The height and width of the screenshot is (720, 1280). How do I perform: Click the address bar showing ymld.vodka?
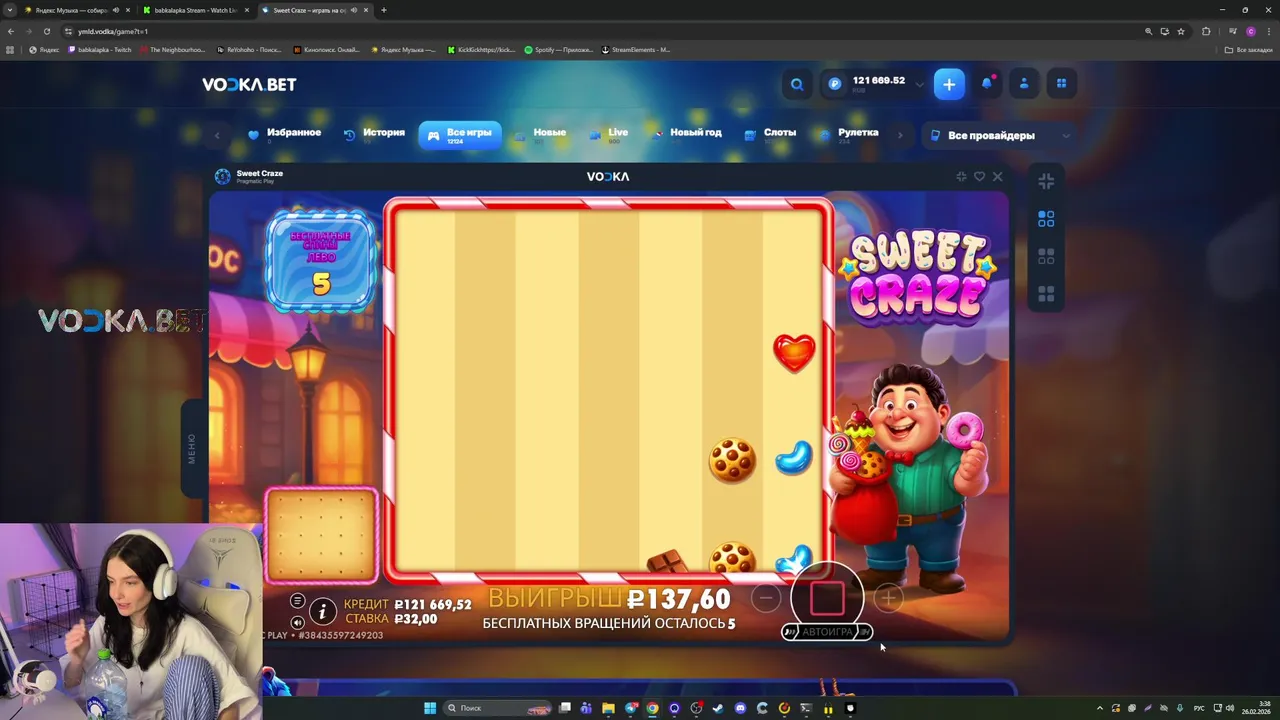point(600,31)
